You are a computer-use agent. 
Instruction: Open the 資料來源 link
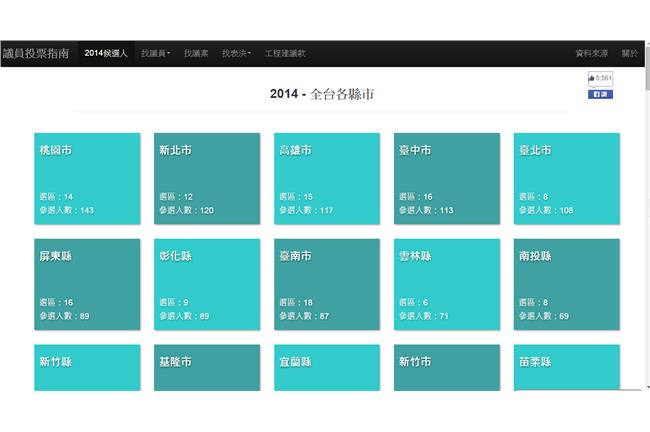[592, 53]
